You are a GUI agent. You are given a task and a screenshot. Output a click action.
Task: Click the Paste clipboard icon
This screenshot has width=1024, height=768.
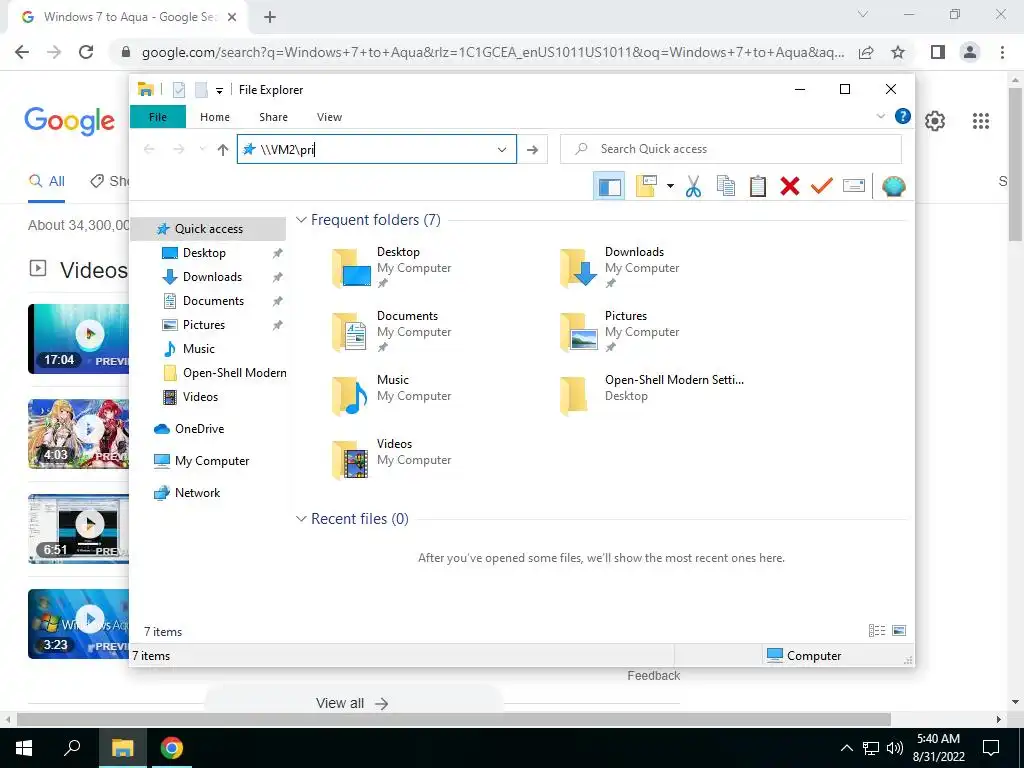(758, 187)
